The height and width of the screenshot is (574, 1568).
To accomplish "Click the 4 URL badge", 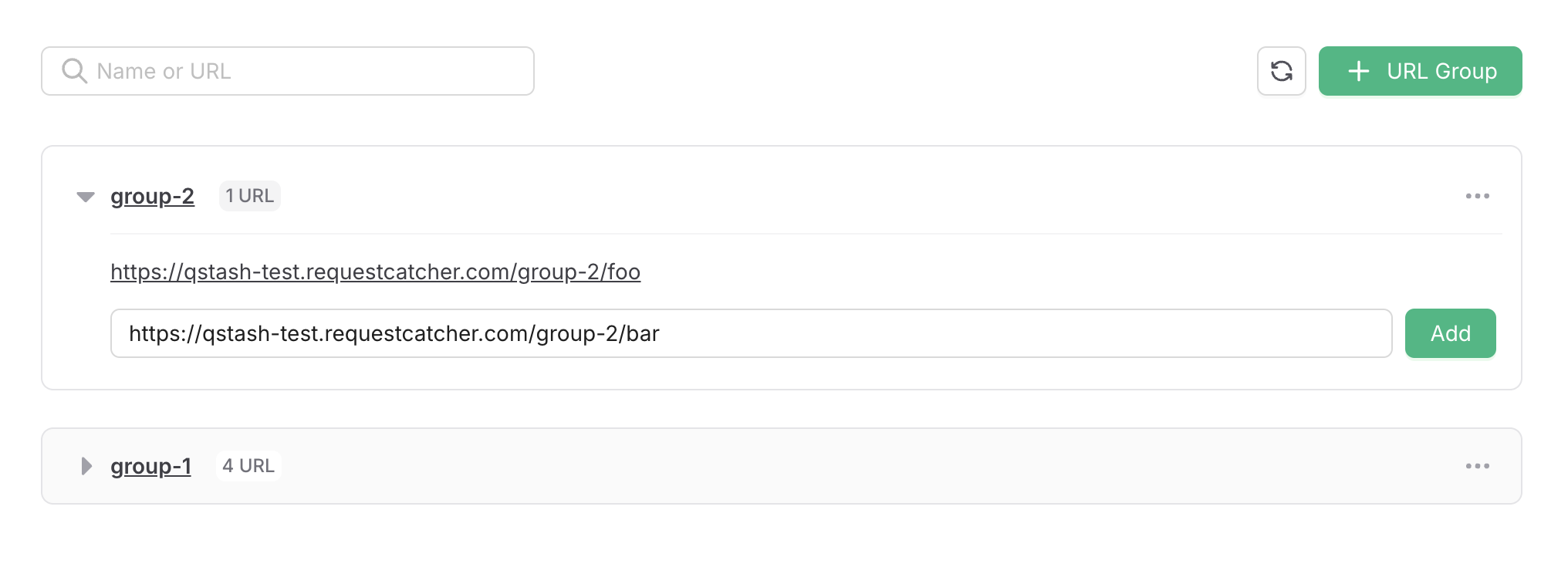I will point(248,466).
